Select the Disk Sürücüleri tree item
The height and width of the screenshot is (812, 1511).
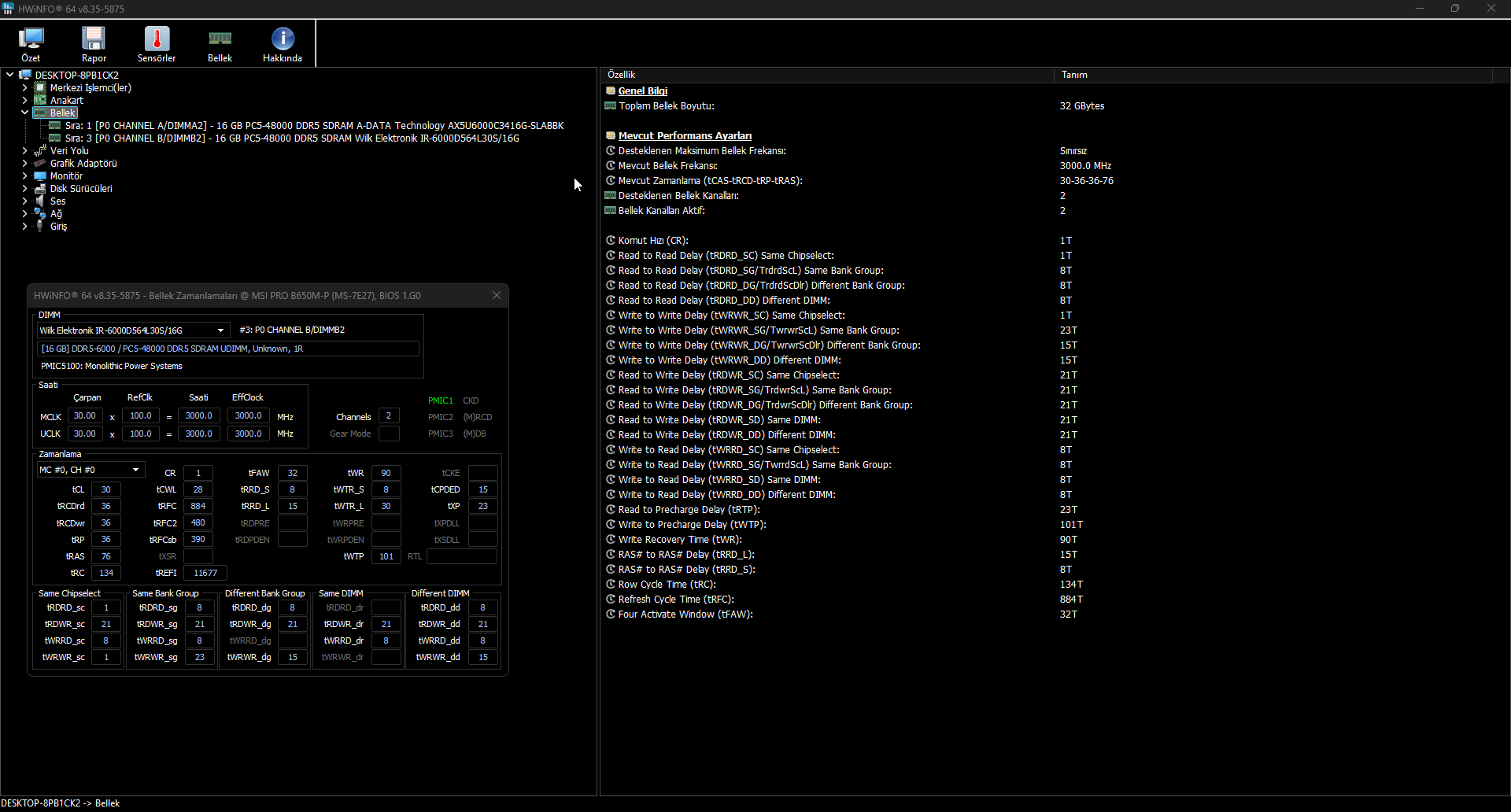pos(81,188)
